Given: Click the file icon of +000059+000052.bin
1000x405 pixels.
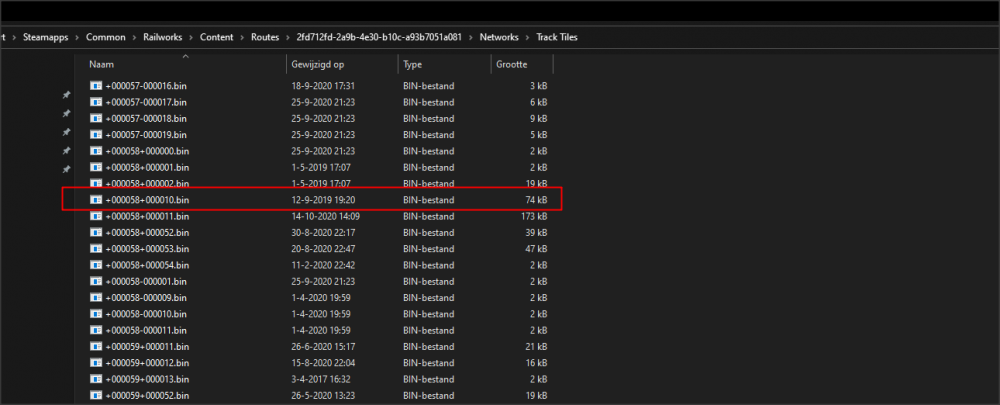Looking at the screenshot, I should pos(96,395).
